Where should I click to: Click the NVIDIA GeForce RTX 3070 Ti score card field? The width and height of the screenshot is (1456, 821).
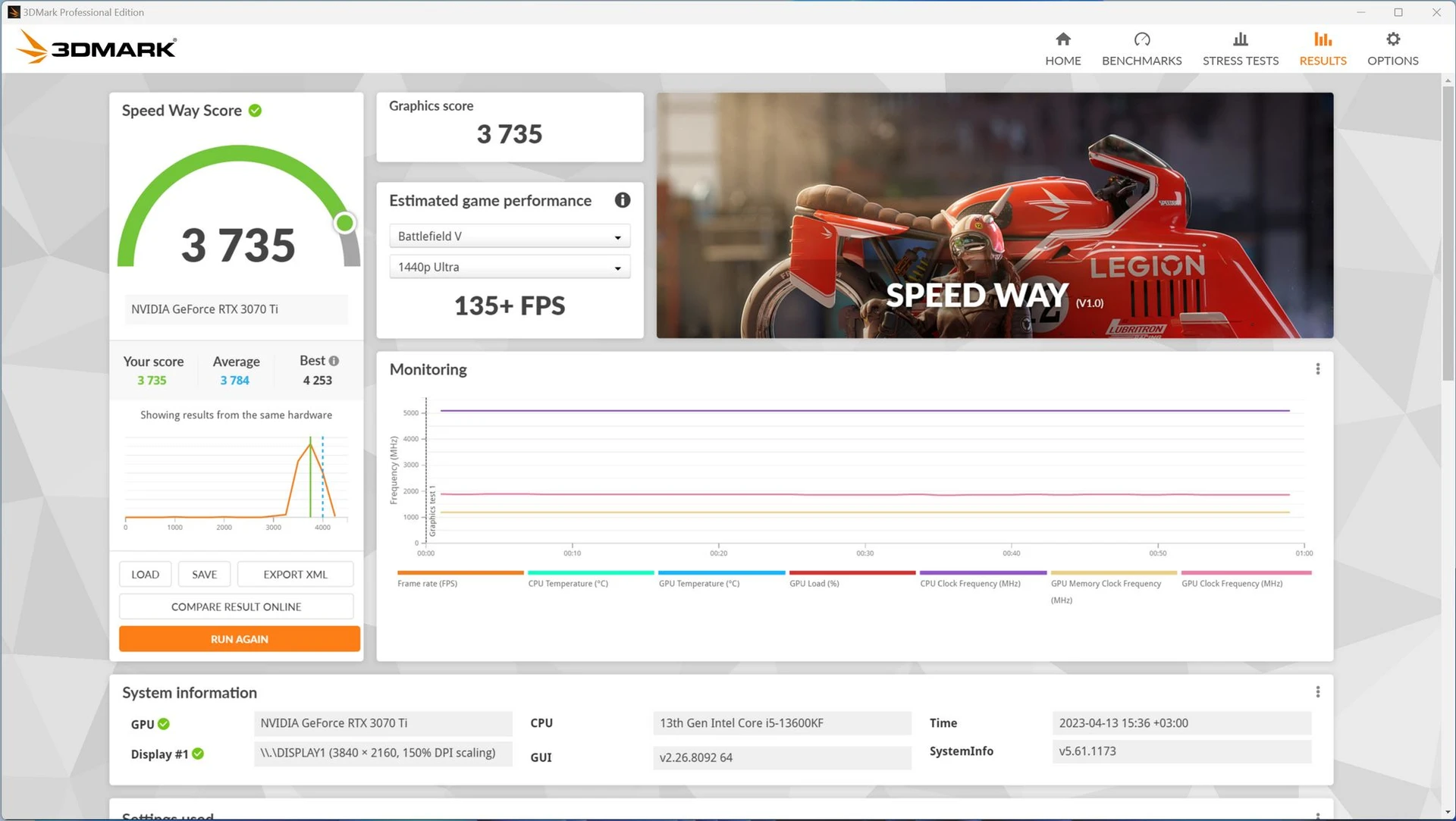(236, 309)
